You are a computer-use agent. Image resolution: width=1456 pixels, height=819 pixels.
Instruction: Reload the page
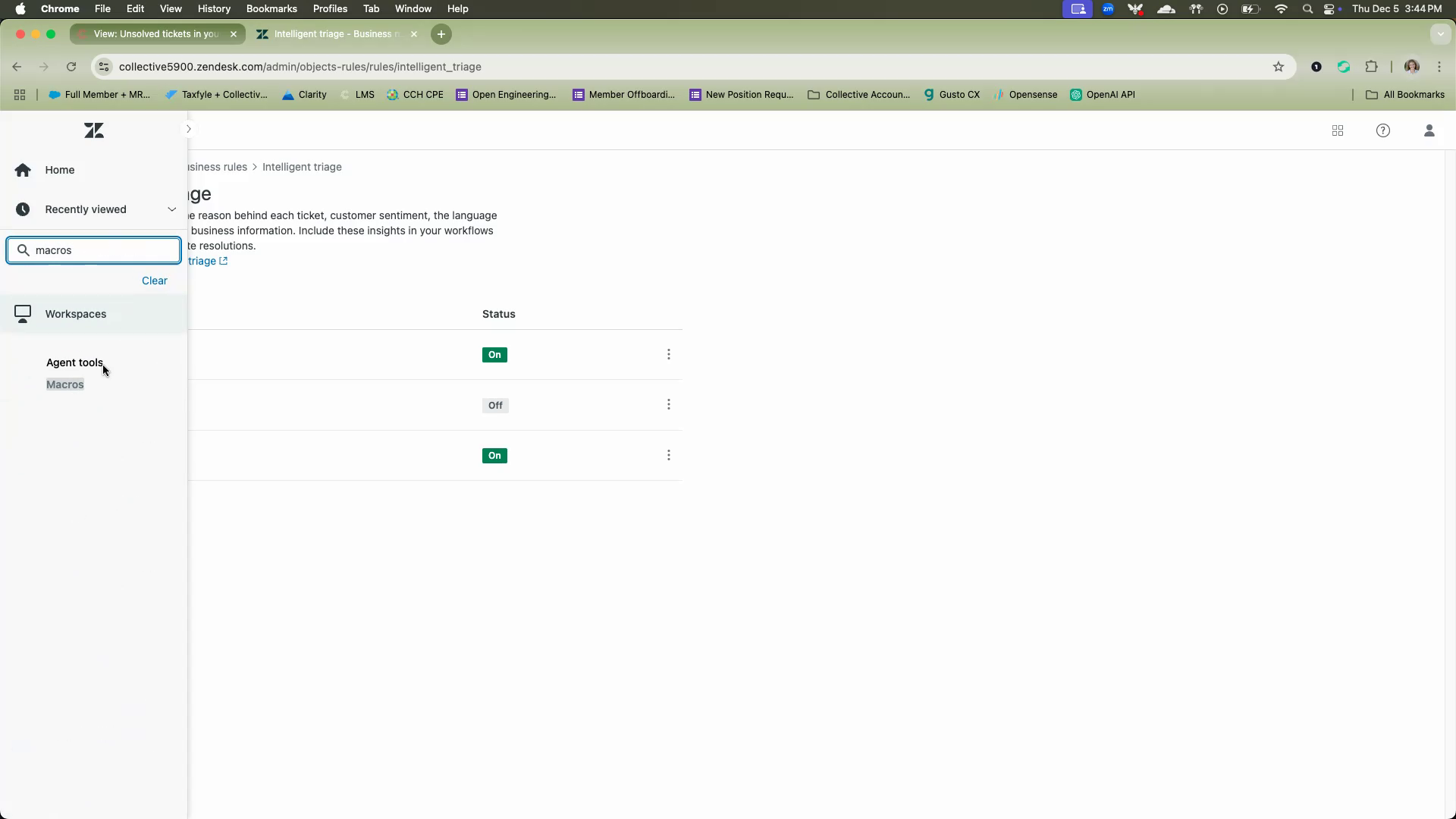[71, 67]
